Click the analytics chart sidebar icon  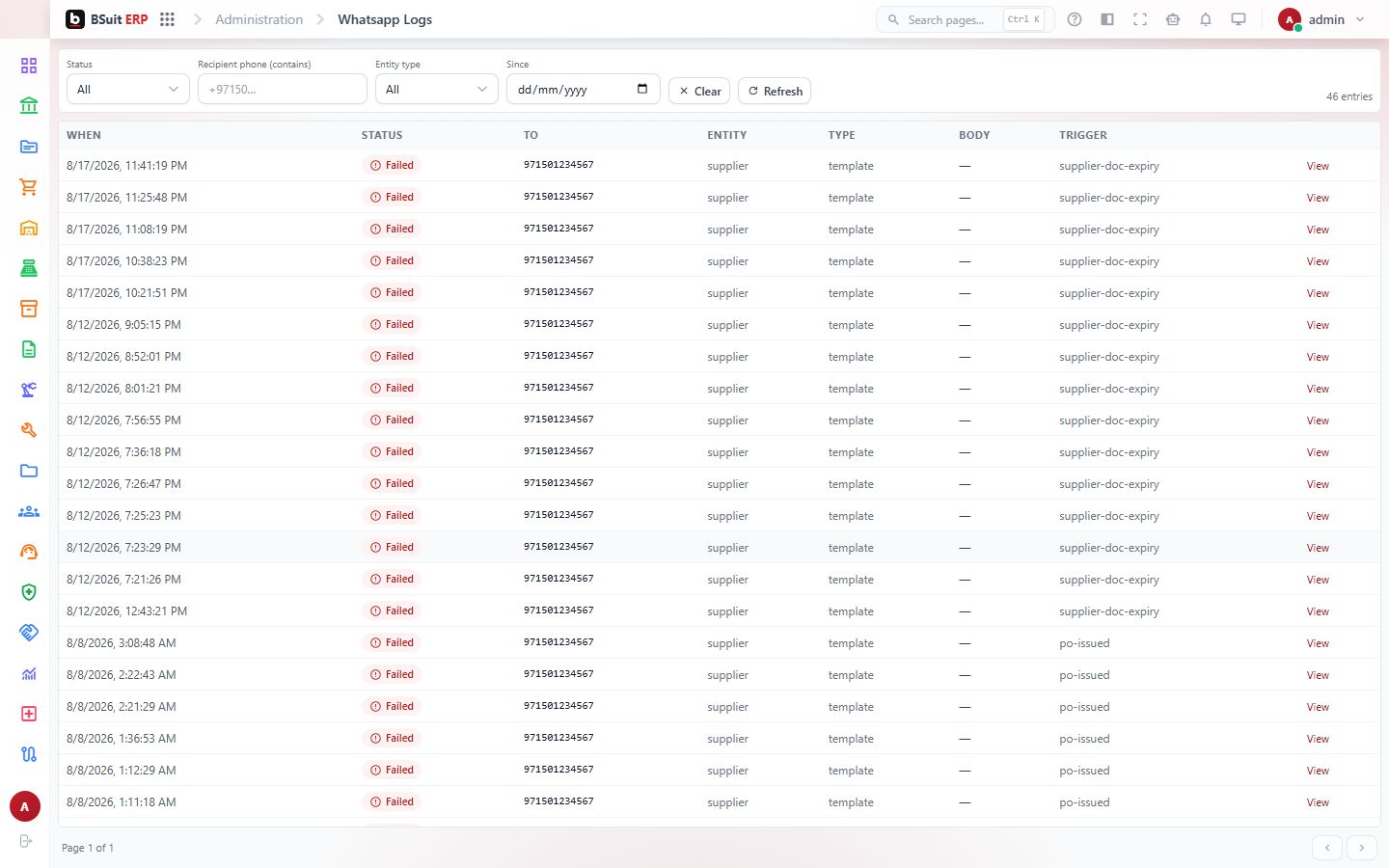(x=29, y=673)
